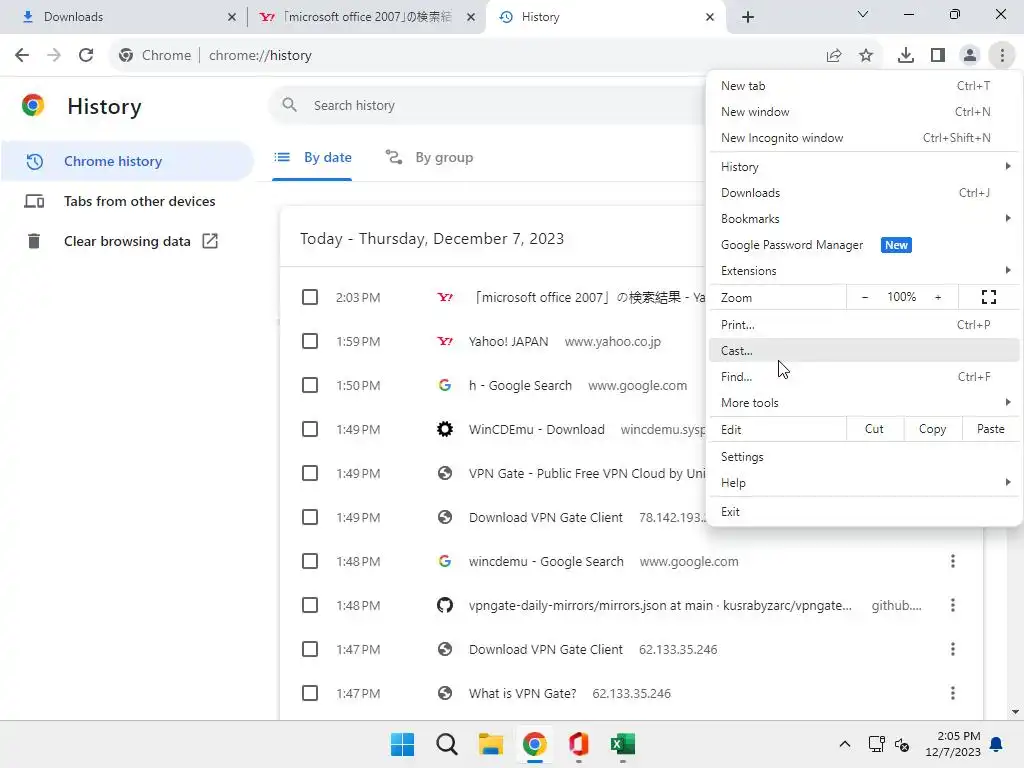Bookmark this tab with the star icon
Viewport: 1024px width, 768px height.
click(866, 56)
